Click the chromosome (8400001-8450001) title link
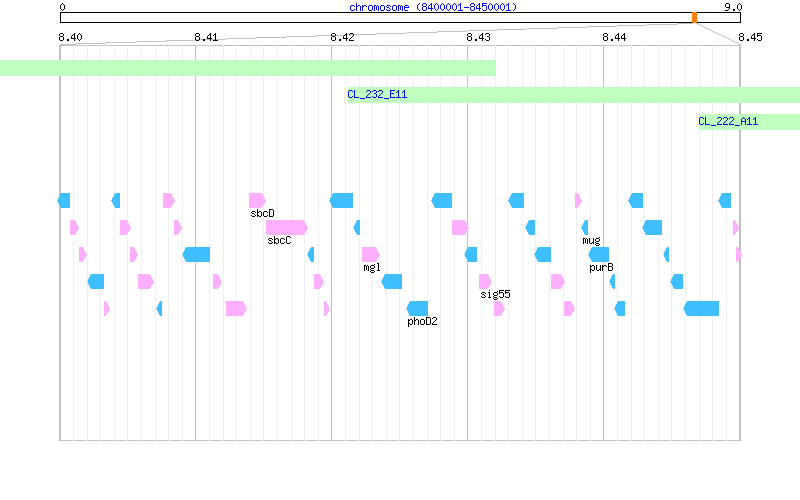Viewport: 800px width, 500px height. [x=433, y=7]
